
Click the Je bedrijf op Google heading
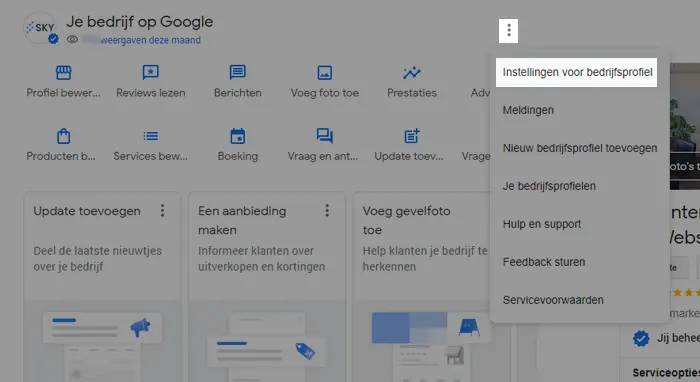tap(140, 22)
